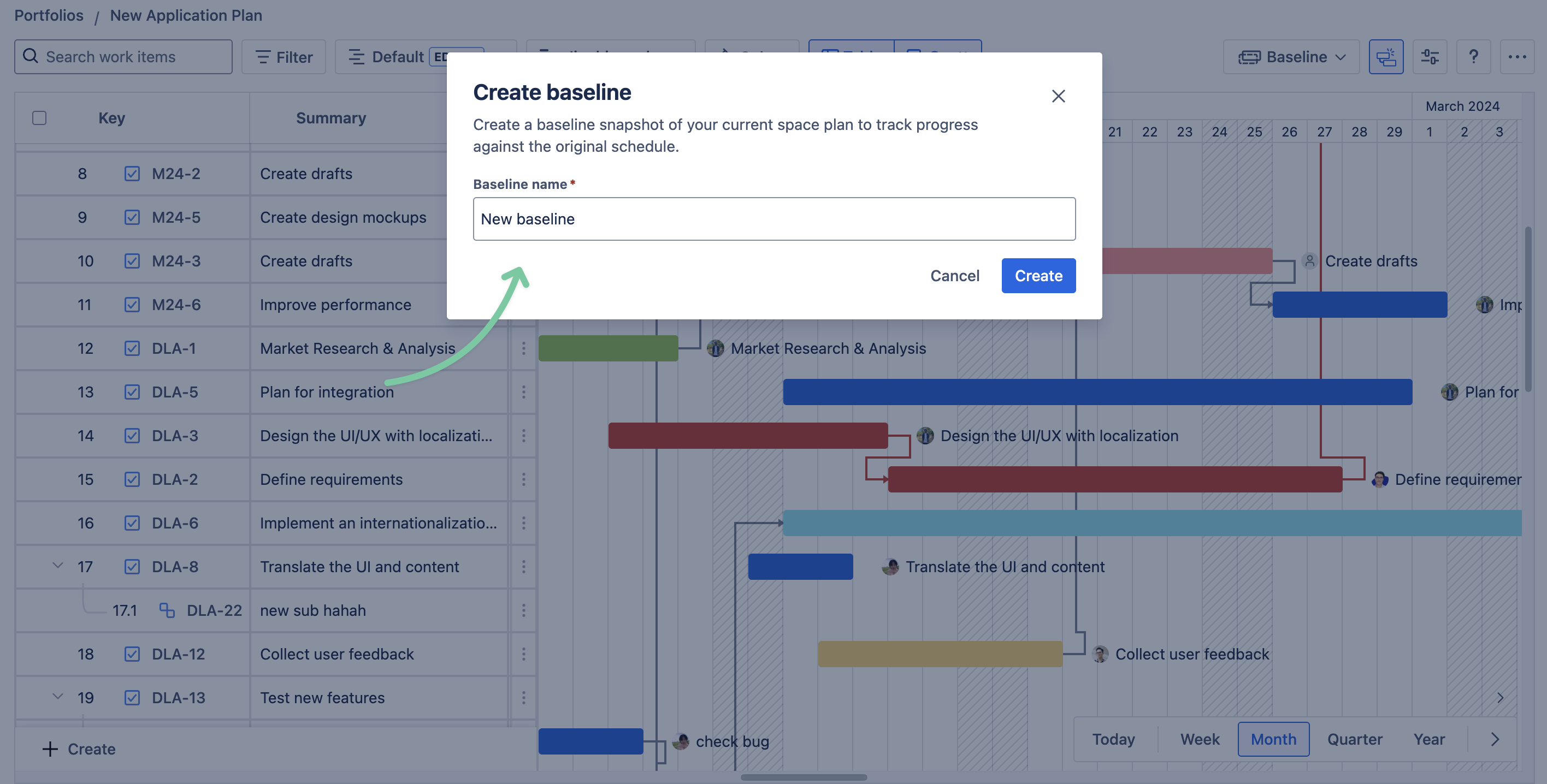Open the help question mark icon
The width and height of the screenshot is (1547, 784).
[x=1473, y=57]
